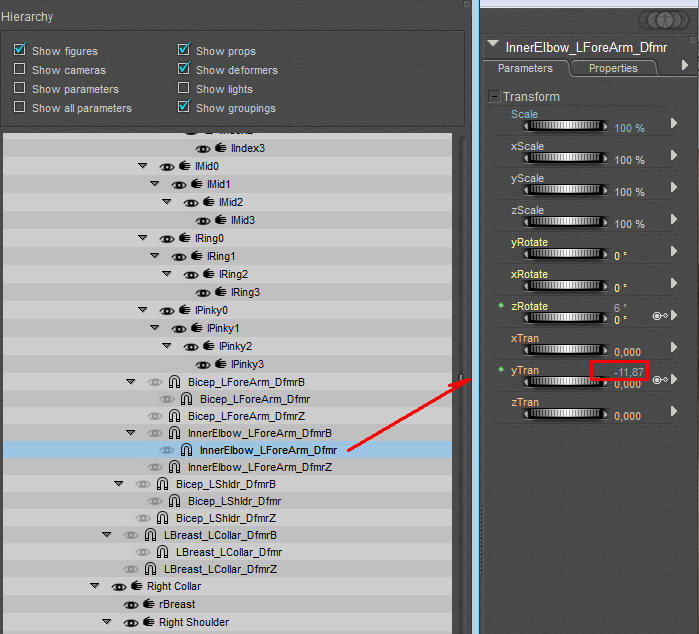Click the magnet icon of Bicep_LForeArm_DfmrZ
This screenshot has width=699, height=634.
[x=174, y=416]
